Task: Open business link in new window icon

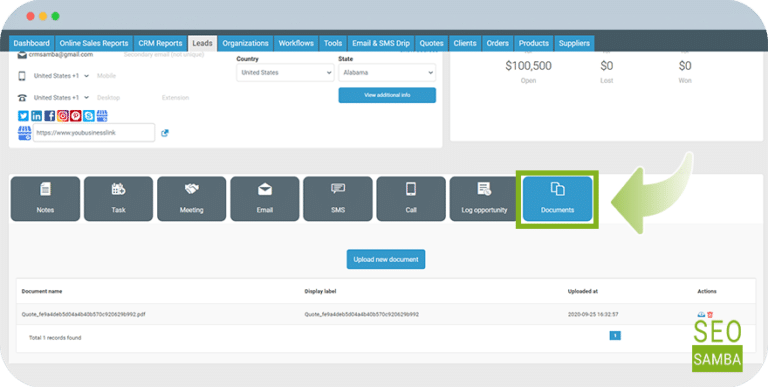Action: tap(165, 133)
